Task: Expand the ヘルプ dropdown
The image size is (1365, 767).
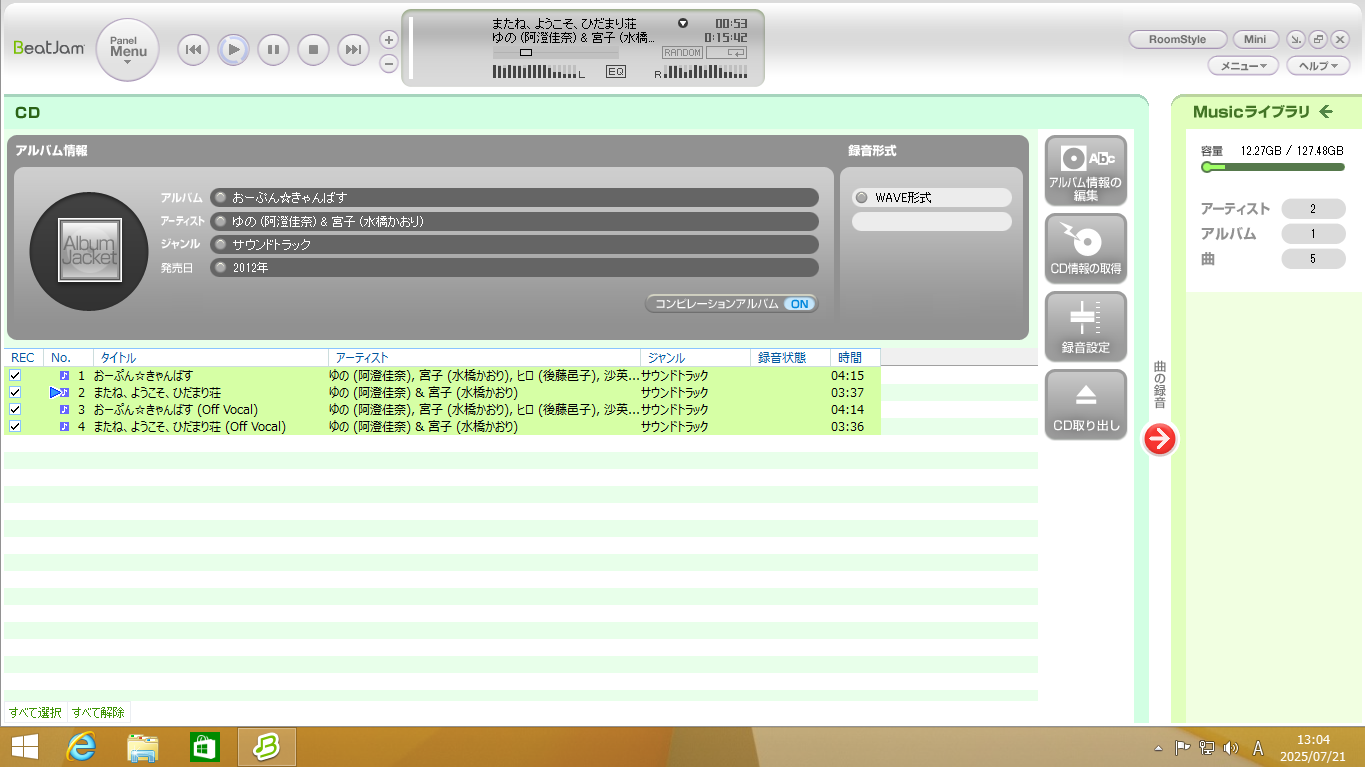Action: (x=1318, y=66)
